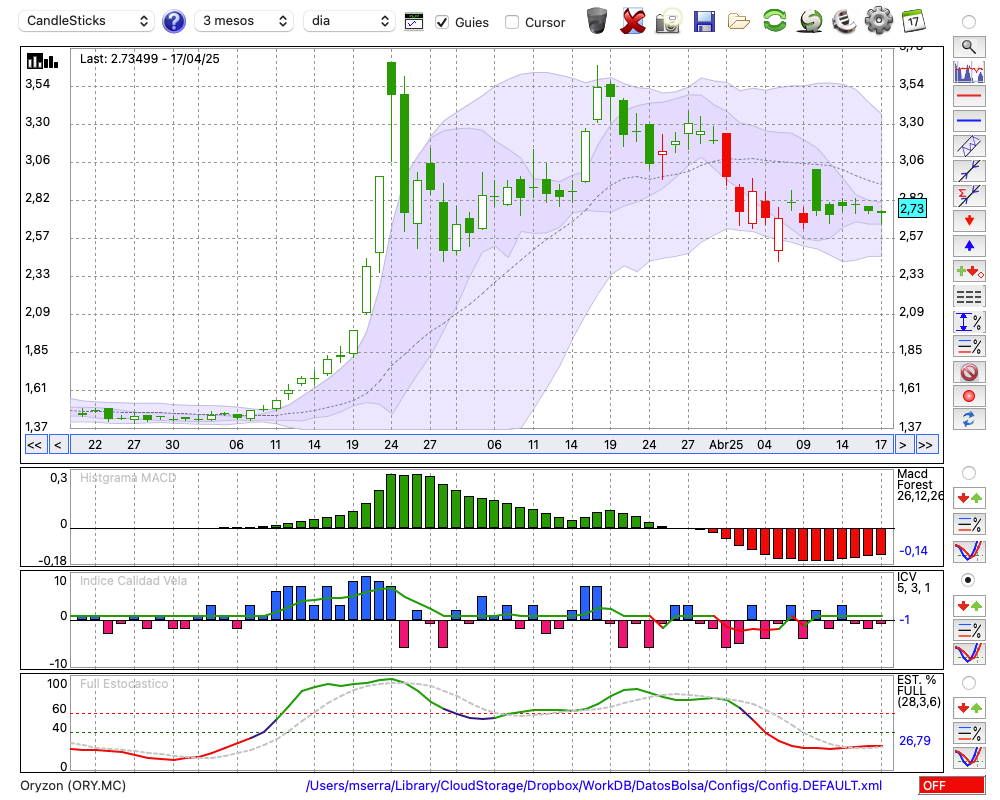Image resolution: width=1000 pixels, height=800 pixels.
Task: Click the trash can icon
Action: click(x=597, y=21)
